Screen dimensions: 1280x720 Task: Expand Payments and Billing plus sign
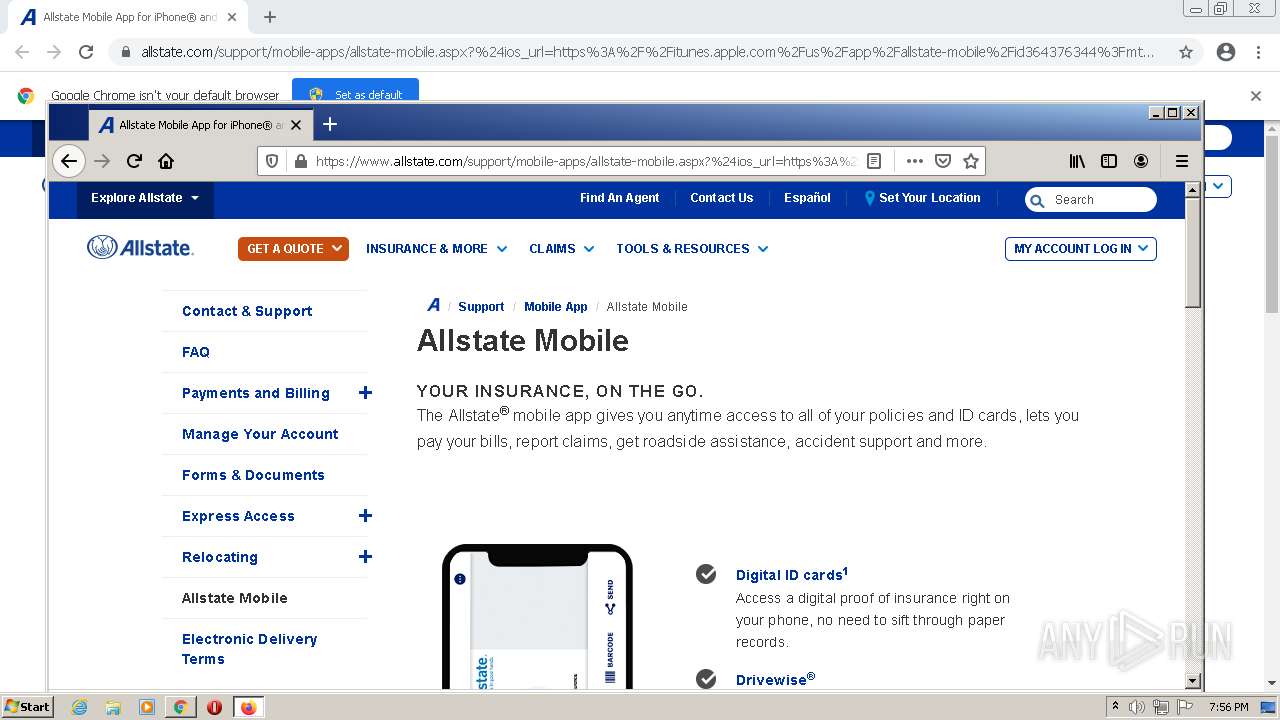point(365,393)
